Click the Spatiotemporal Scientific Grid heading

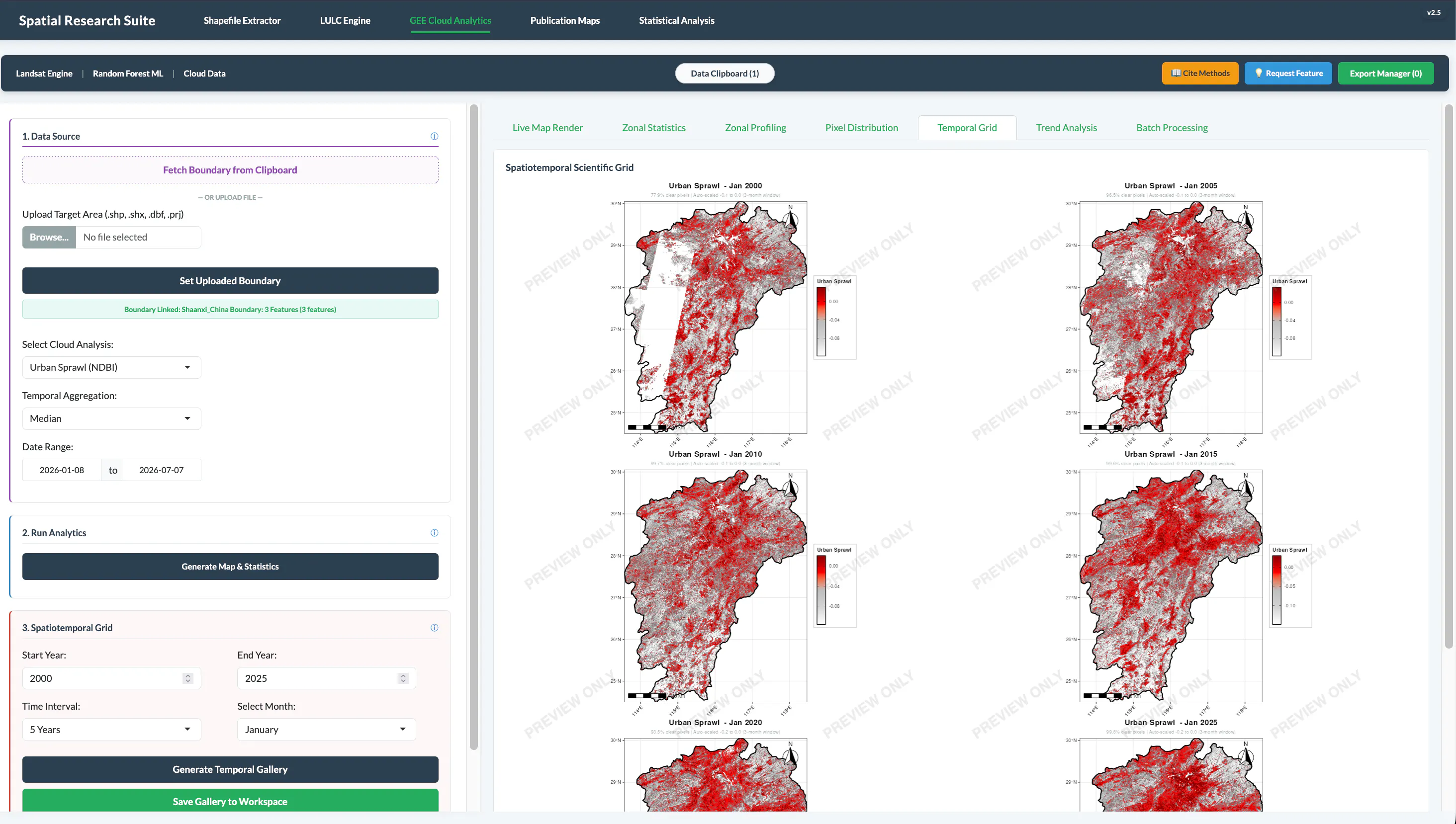tap(569, 167)
